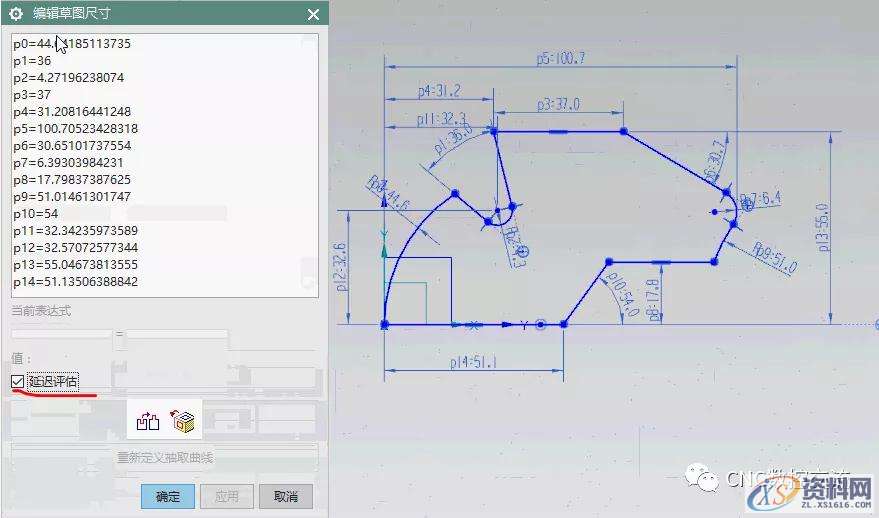Click the 当前表达式 name input field
The height and width of the screenshot is (518, 879).
[x=60, y=335]
